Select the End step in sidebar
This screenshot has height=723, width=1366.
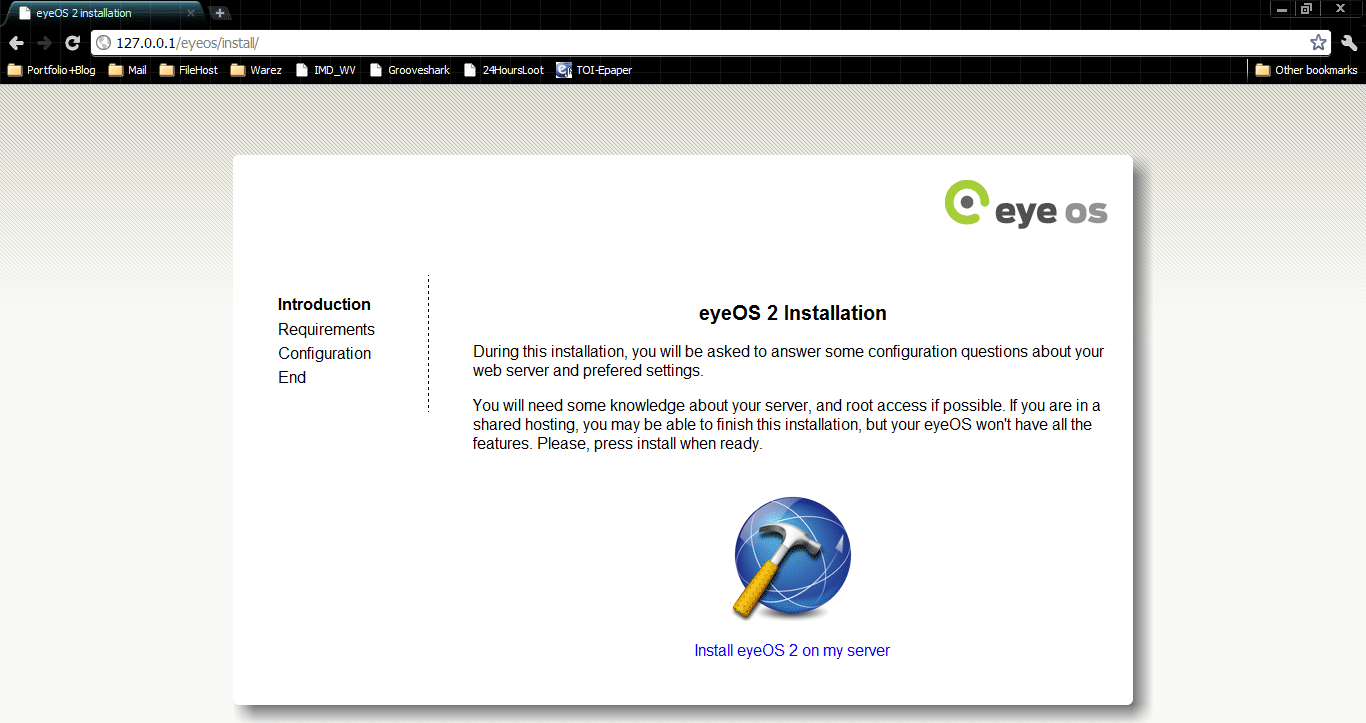292,377
